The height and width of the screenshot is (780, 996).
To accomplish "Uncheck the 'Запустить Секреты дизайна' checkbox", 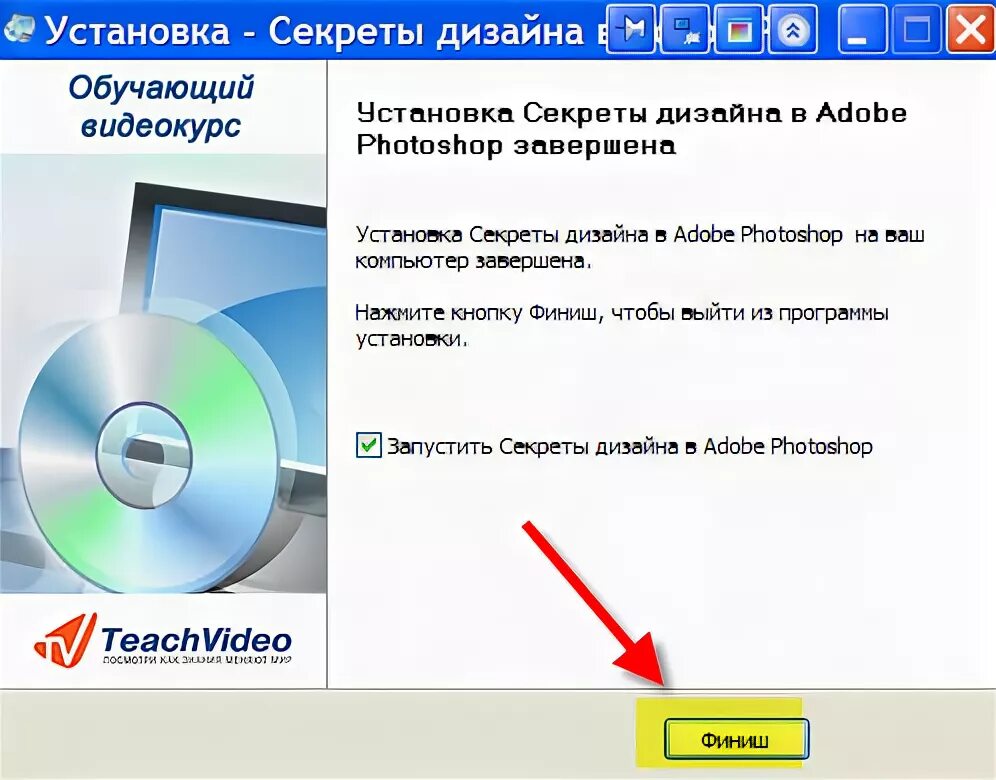I will pyautogui.click(x=368, y=445).
